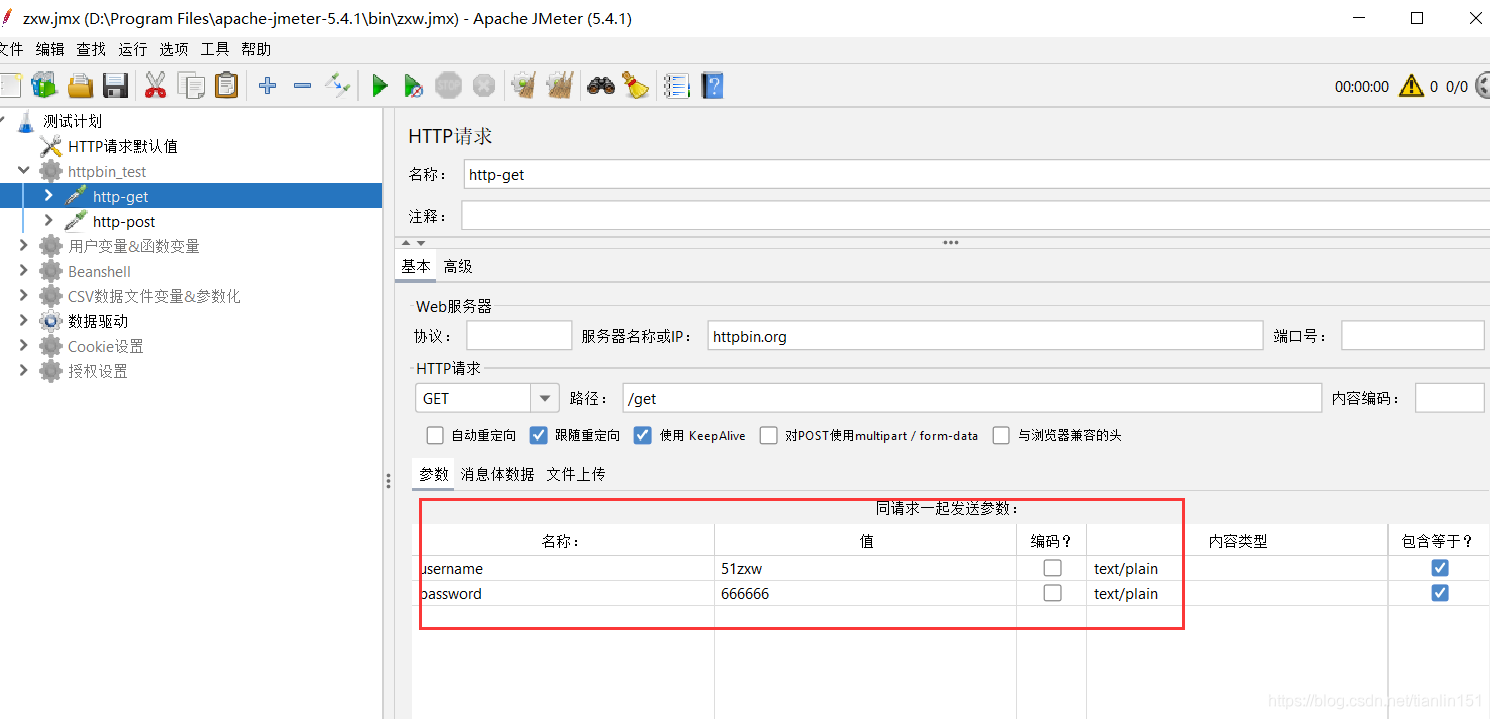
Task: Click the Clear All double-broom icon
Action: click(560, 86)
